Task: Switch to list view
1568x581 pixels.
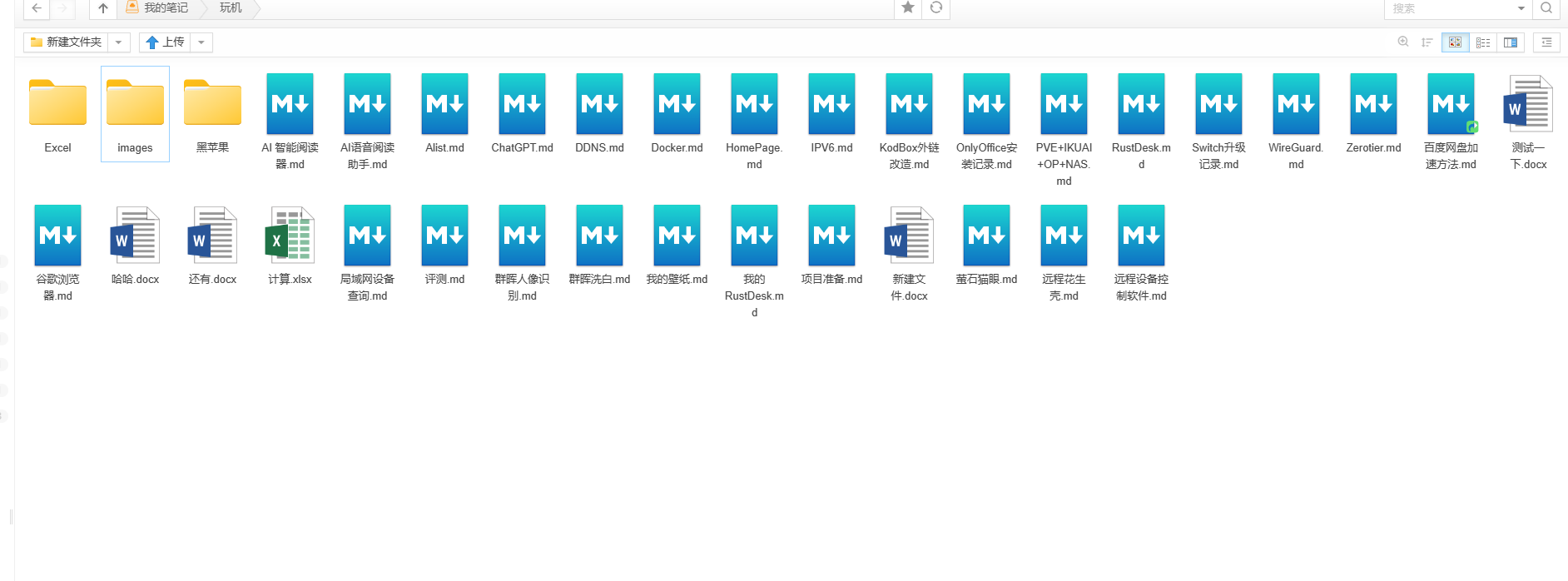Action: [x=1483, y=42]
